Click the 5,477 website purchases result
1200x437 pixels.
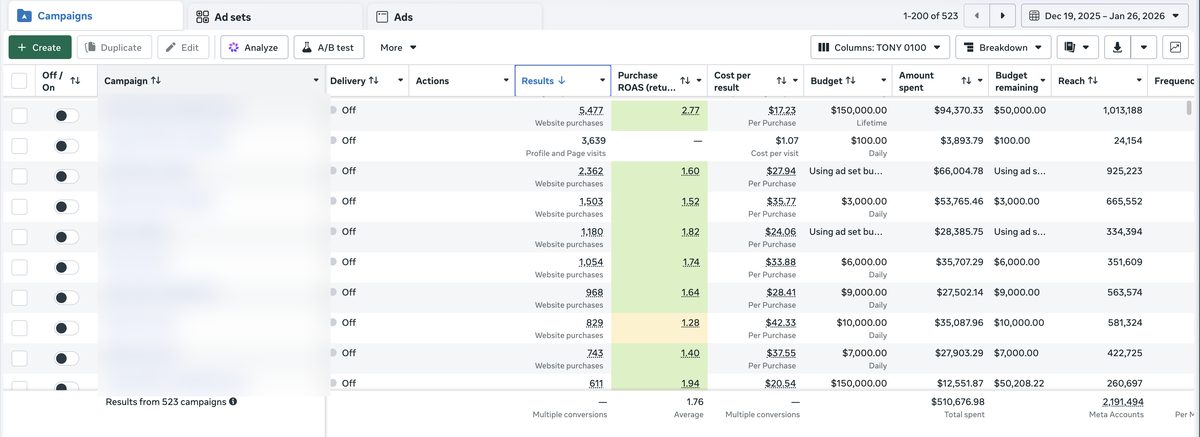pyautogui.click(x=591, y=110)
